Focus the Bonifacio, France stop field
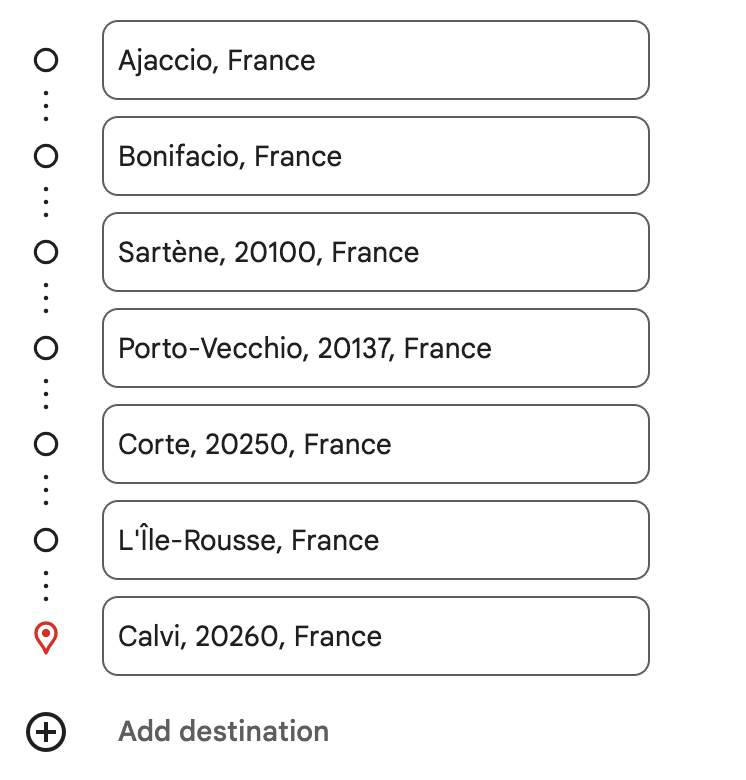The height and width of the screenshot is (780, 746). (x=375, y=156)
